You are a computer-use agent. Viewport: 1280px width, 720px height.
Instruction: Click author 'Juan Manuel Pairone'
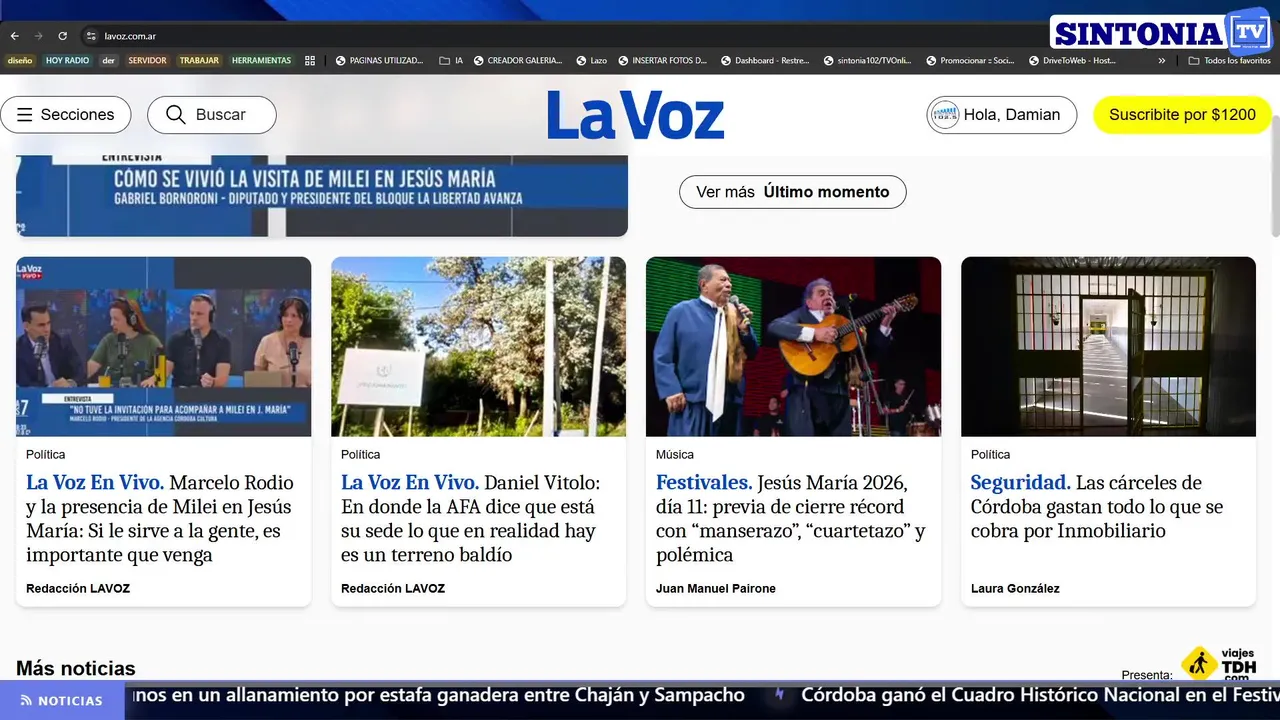click(716, 589)
